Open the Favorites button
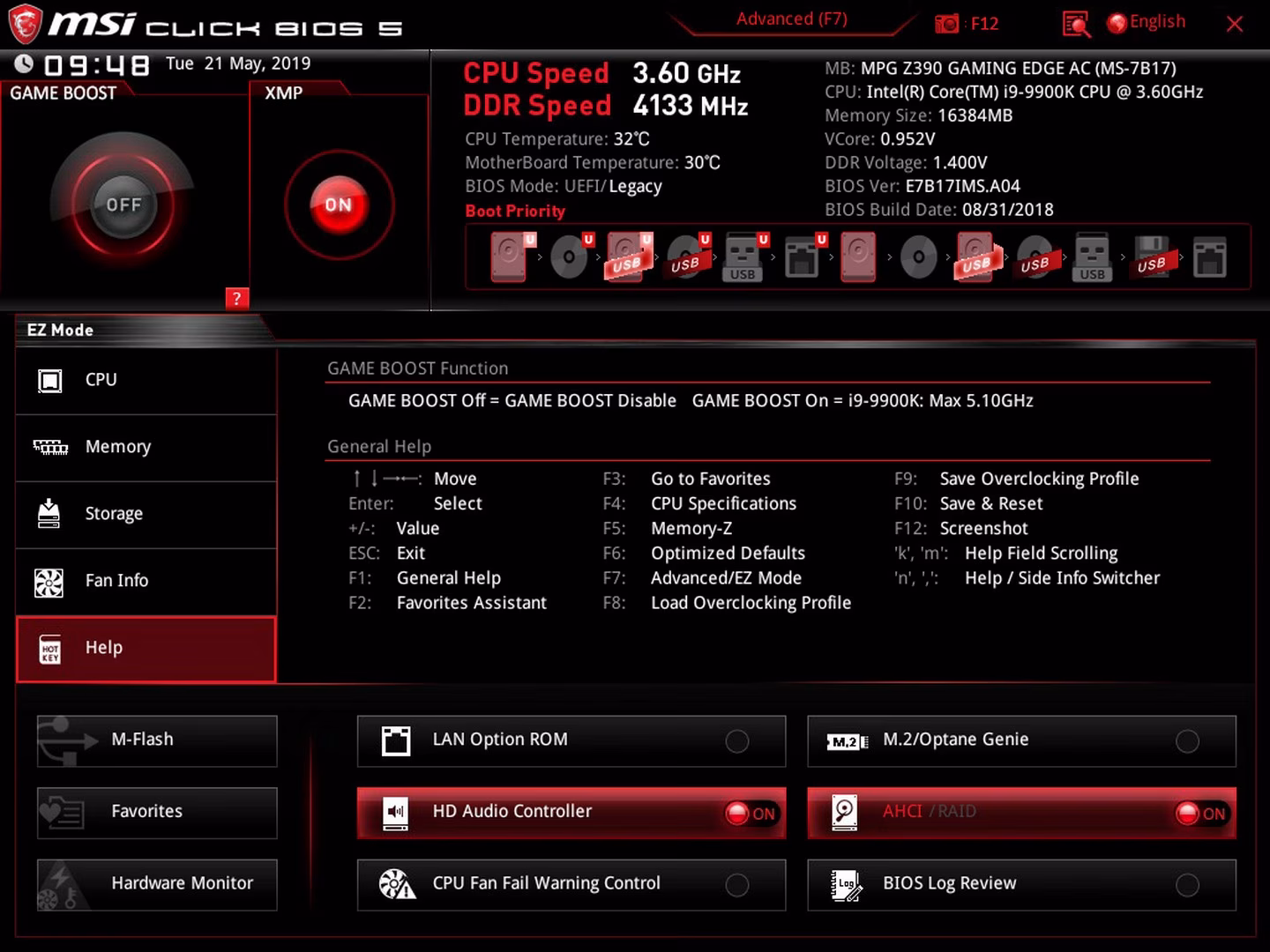This screenshot has height=952, width=1270. coord(157,812)
